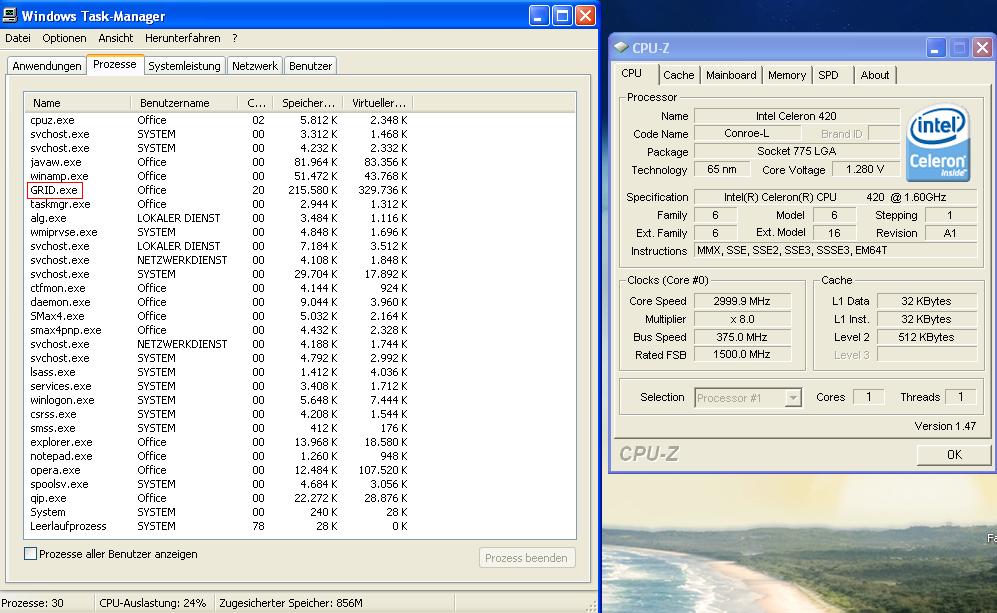Click the OK button in CPU-Z
Image resolution: width=997 pixels, height=613 pixels.
(x=954, y=455)
